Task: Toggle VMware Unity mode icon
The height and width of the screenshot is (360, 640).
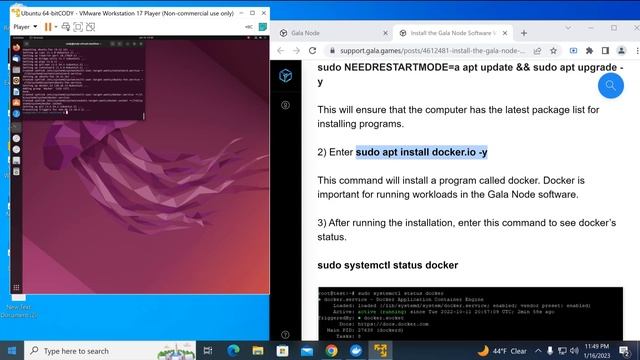Action: (91, 27)
